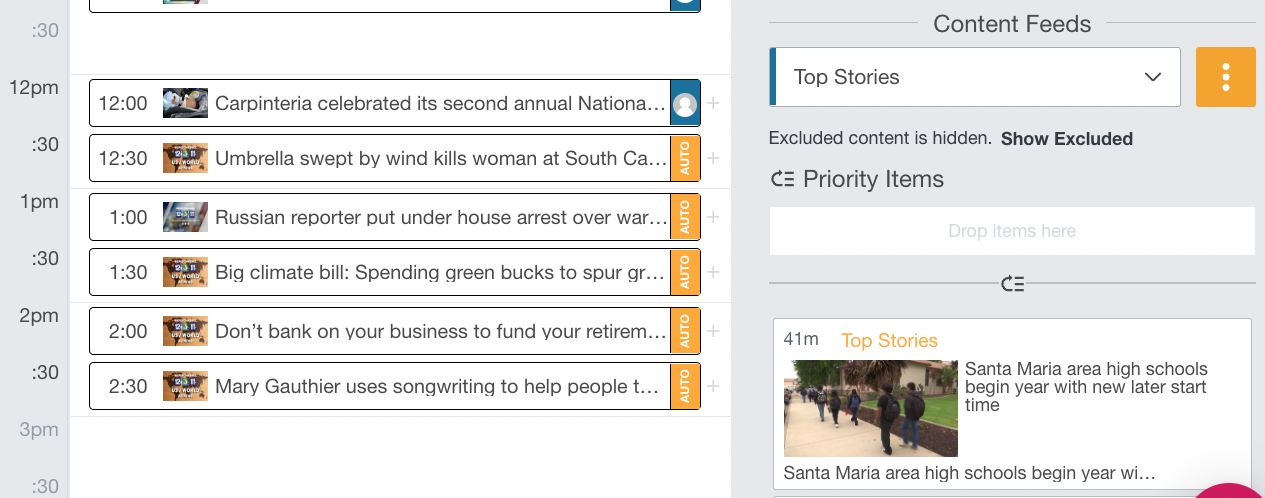Expand the Top Stories feed dropdown
Screen dimensions: 1265x498
tap(975, 77)
